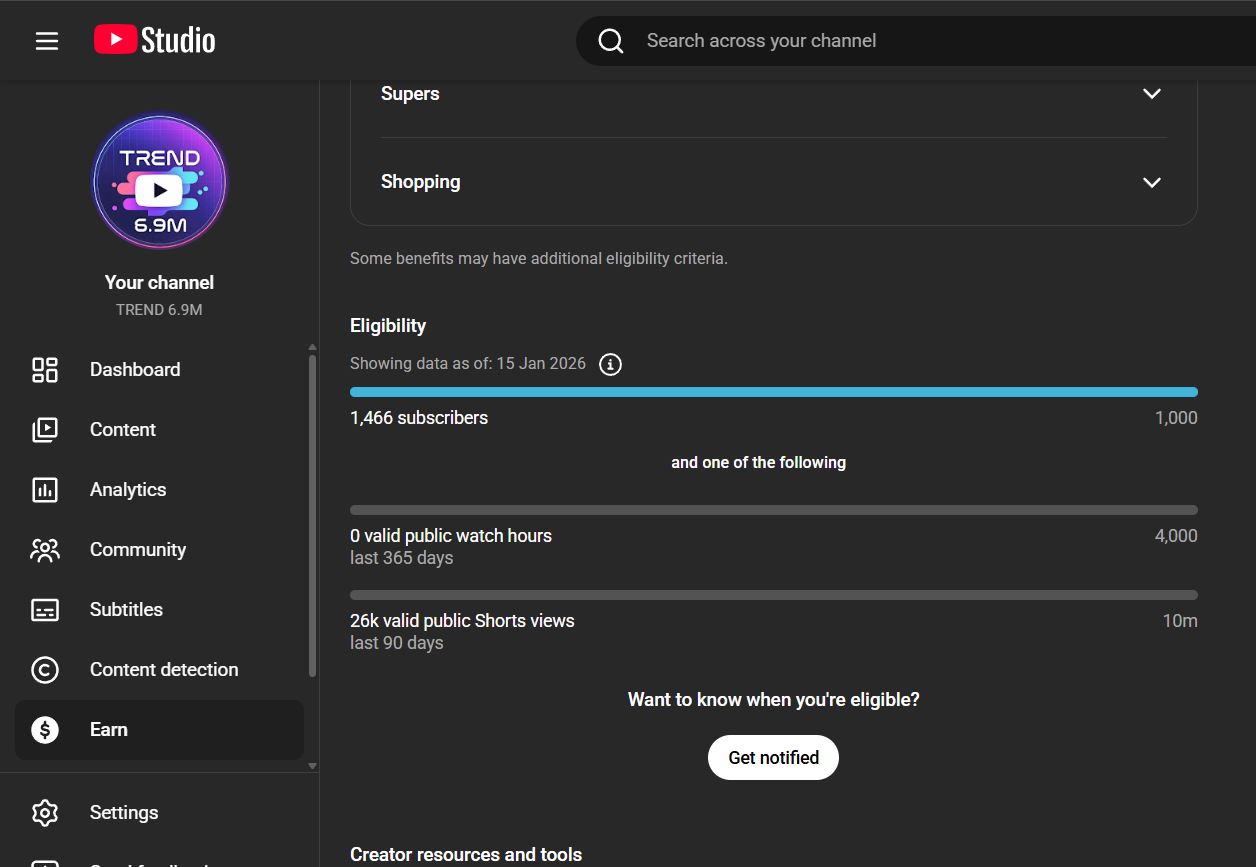Click the Content detection copyright icon
Viewport: 1256px width, 867px height.
45,670
